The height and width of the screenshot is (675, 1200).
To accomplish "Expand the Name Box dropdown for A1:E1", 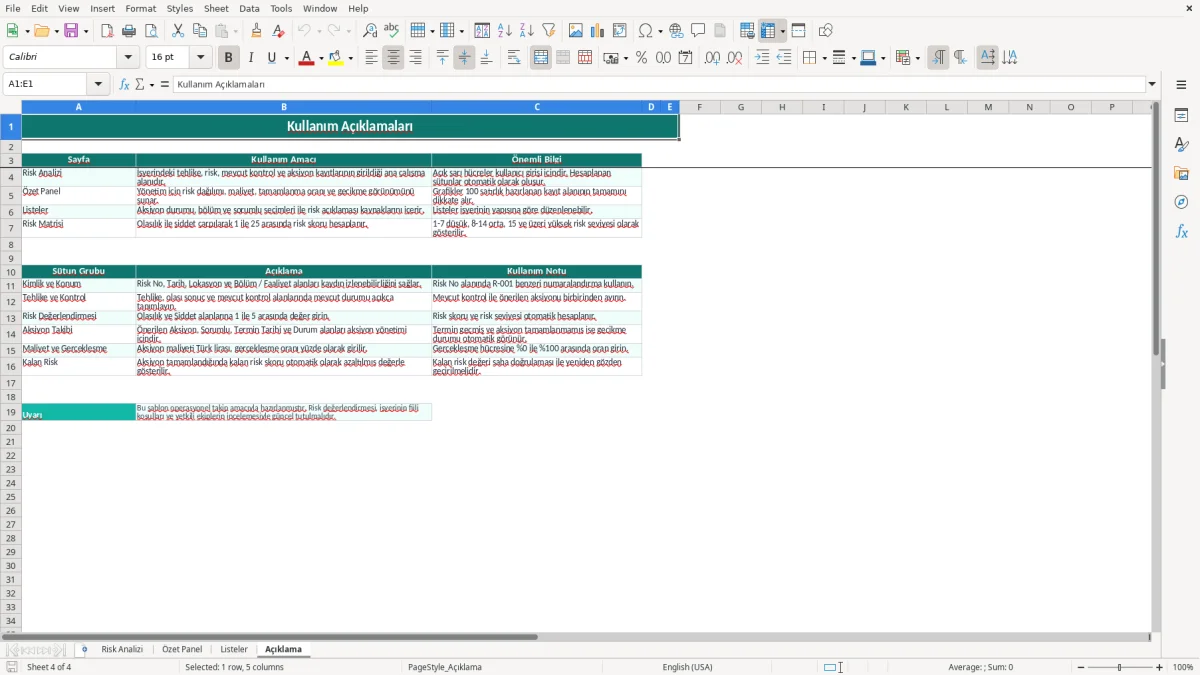I will point(98,84).
